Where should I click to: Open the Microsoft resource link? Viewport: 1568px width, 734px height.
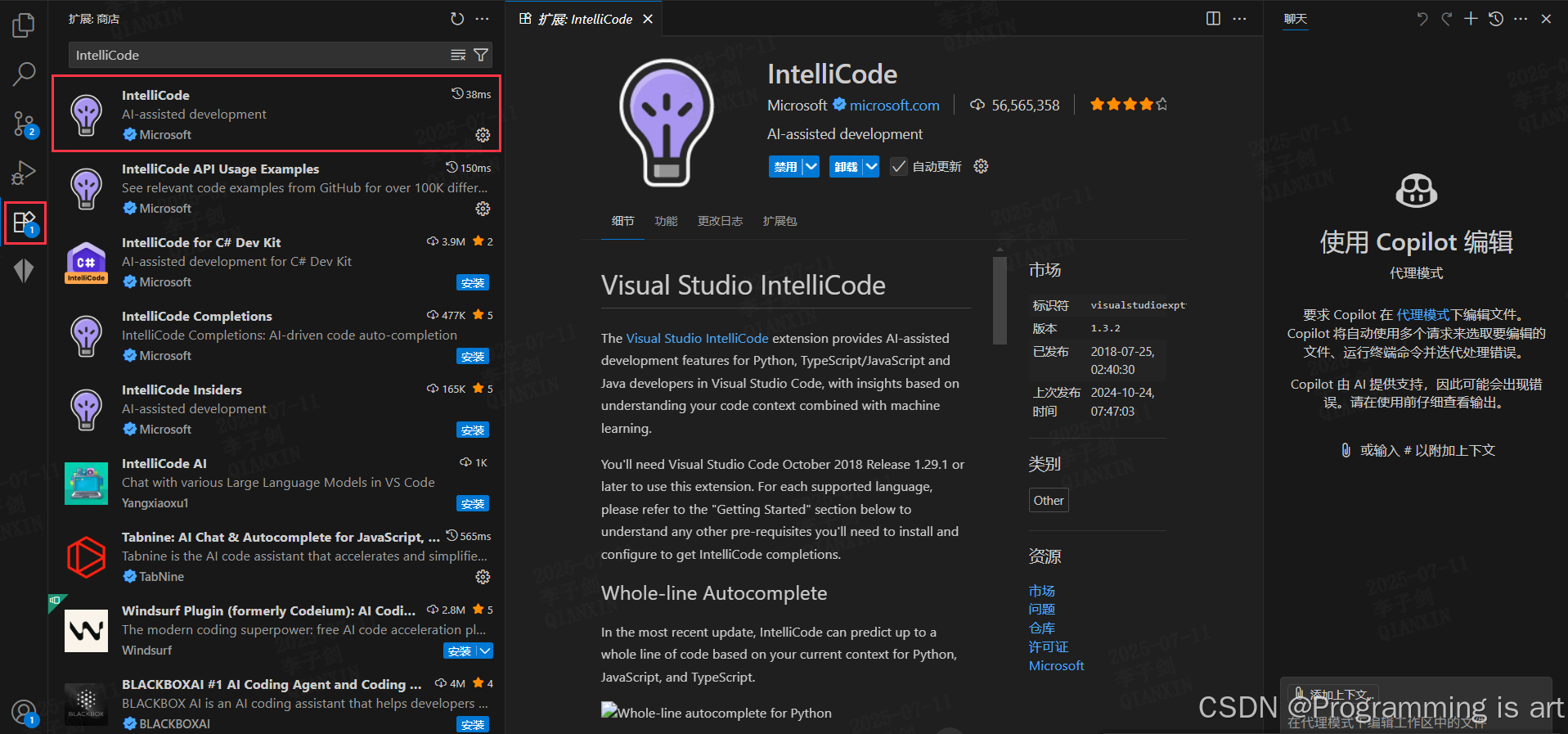pos(1056,666)
